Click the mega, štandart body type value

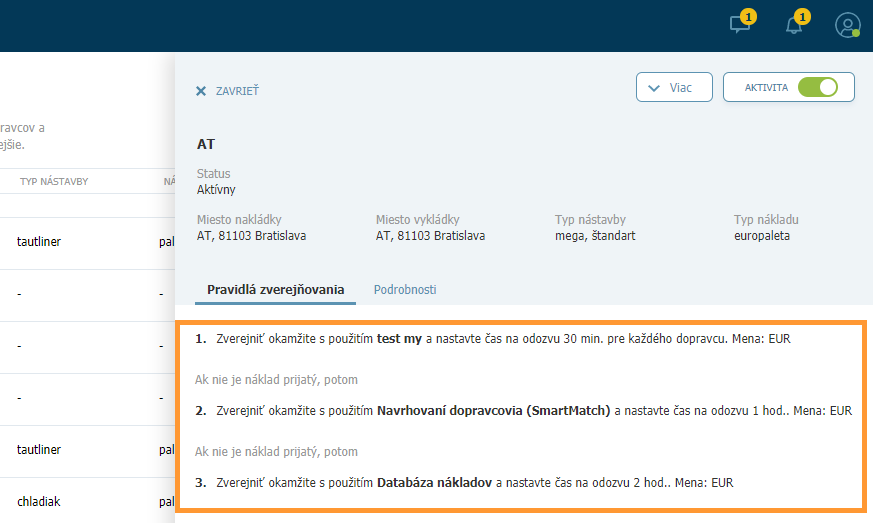(595, 236)
